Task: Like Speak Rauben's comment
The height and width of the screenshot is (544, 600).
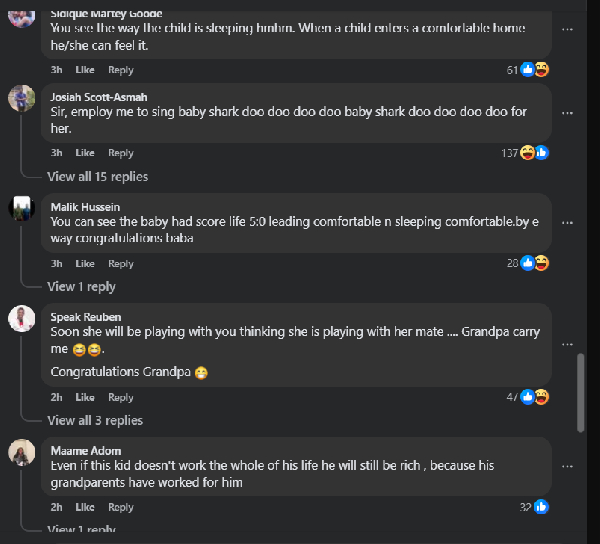Action: (85, 398)
